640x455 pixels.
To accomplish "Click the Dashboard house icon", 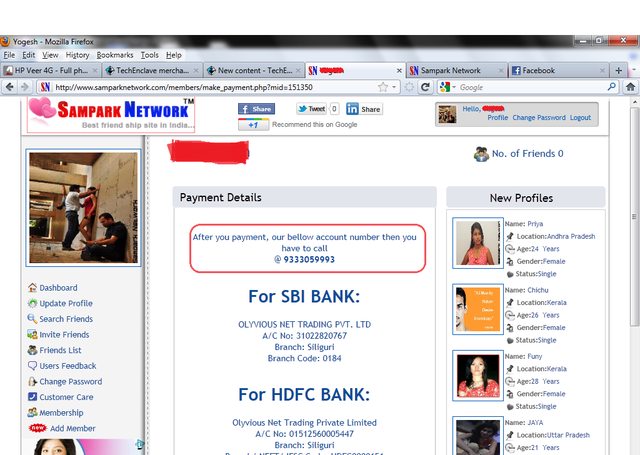I will point(32,288).
